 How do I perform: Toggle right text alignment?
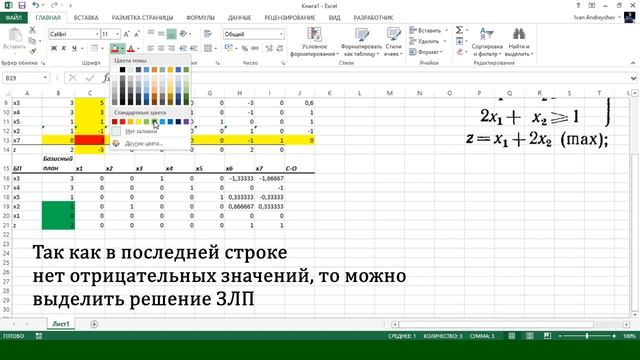point(171,49)
